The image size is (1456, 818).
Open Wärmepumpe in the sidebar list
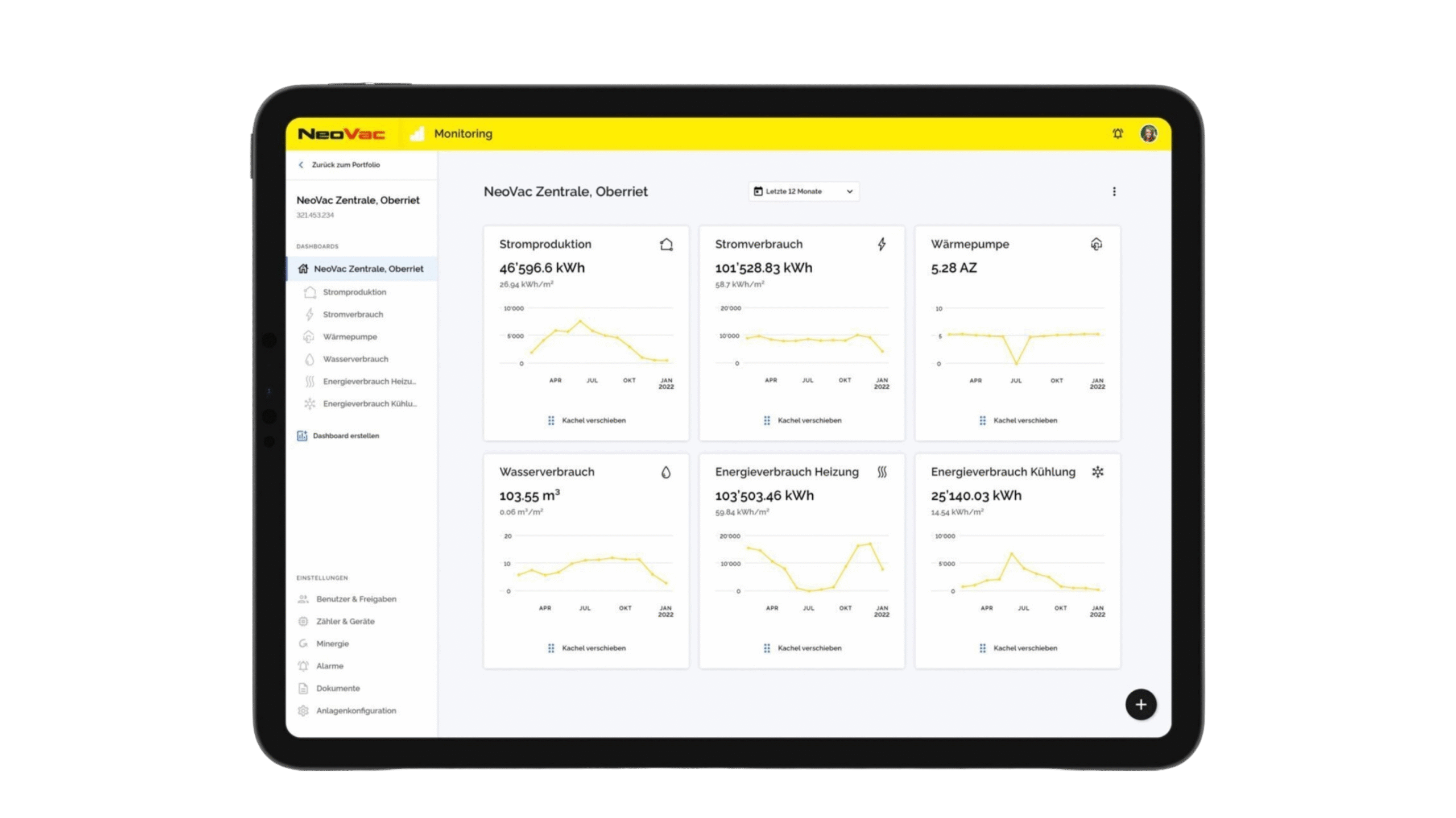[x=349, y=337]
